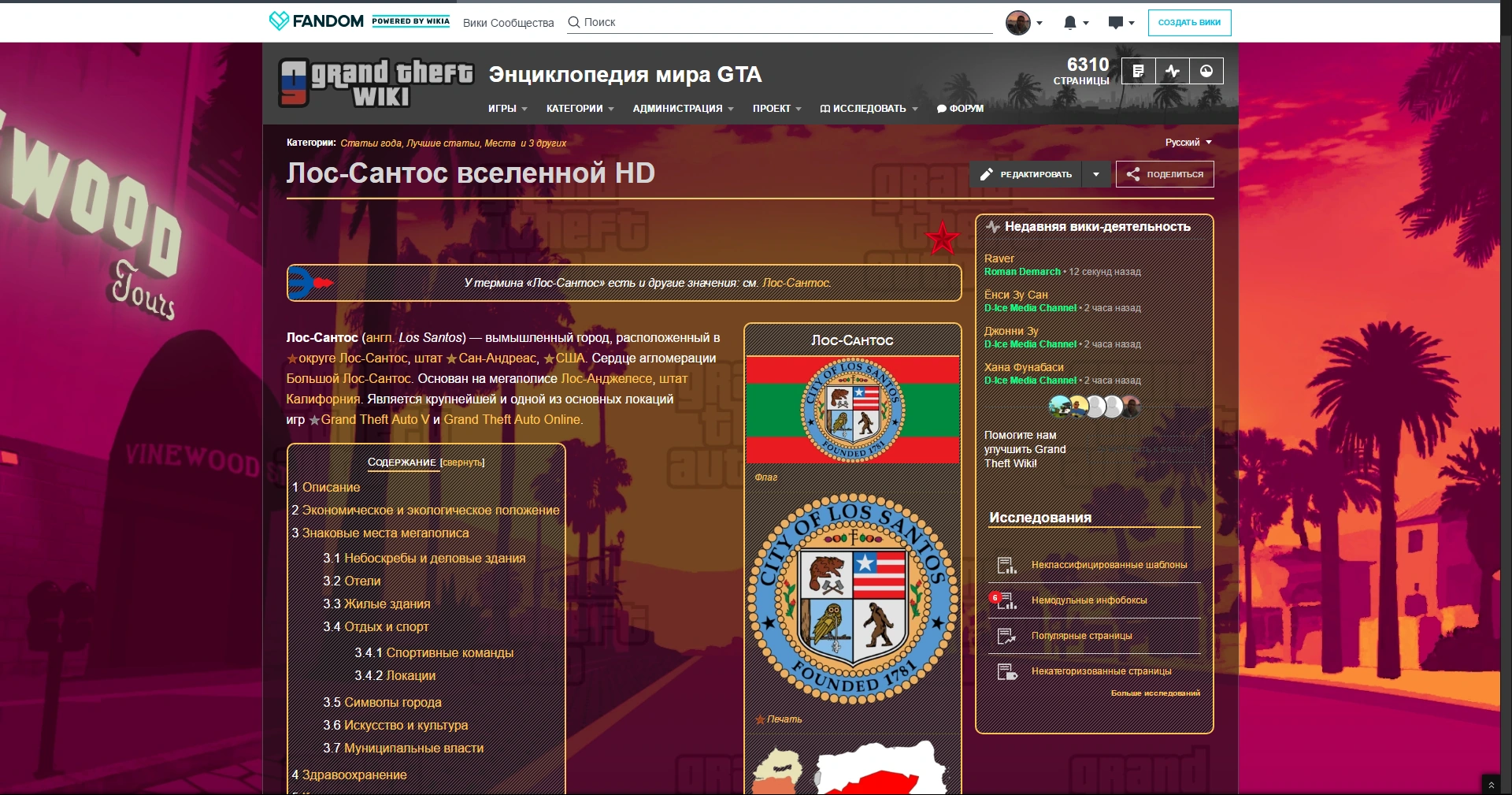Screen dimensions: 1512x795
Task: Open the Статьи года category link
Action: 371,143
